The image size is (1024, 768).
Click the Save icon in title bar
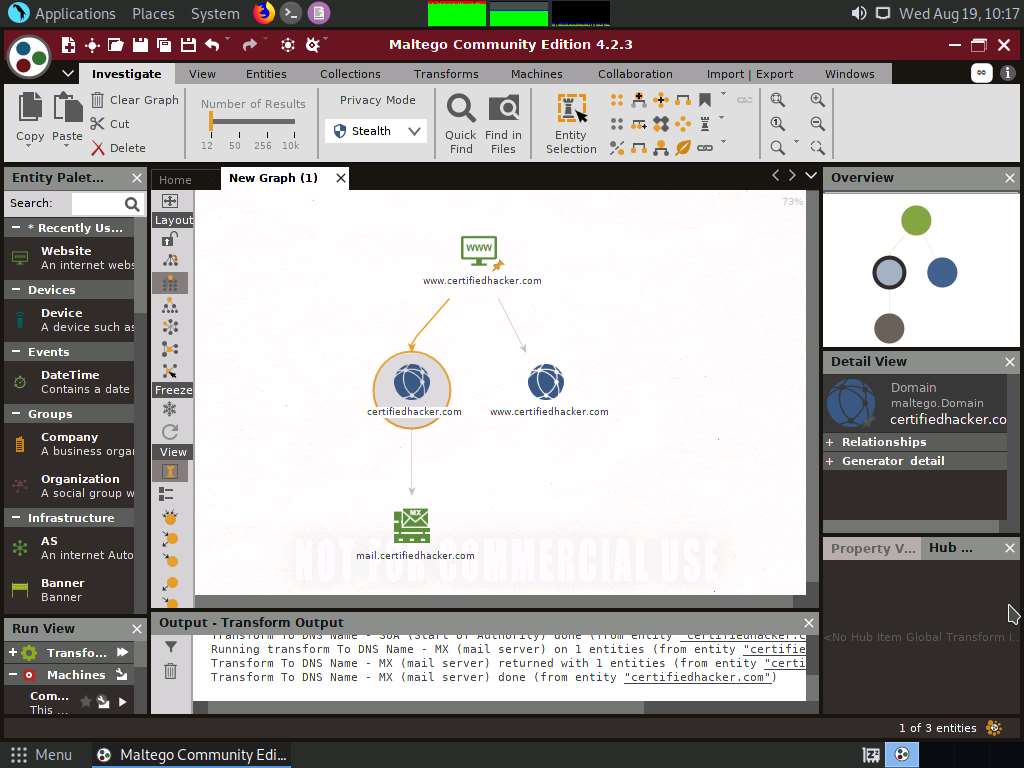pyautogui.click(x=140, y=44)
